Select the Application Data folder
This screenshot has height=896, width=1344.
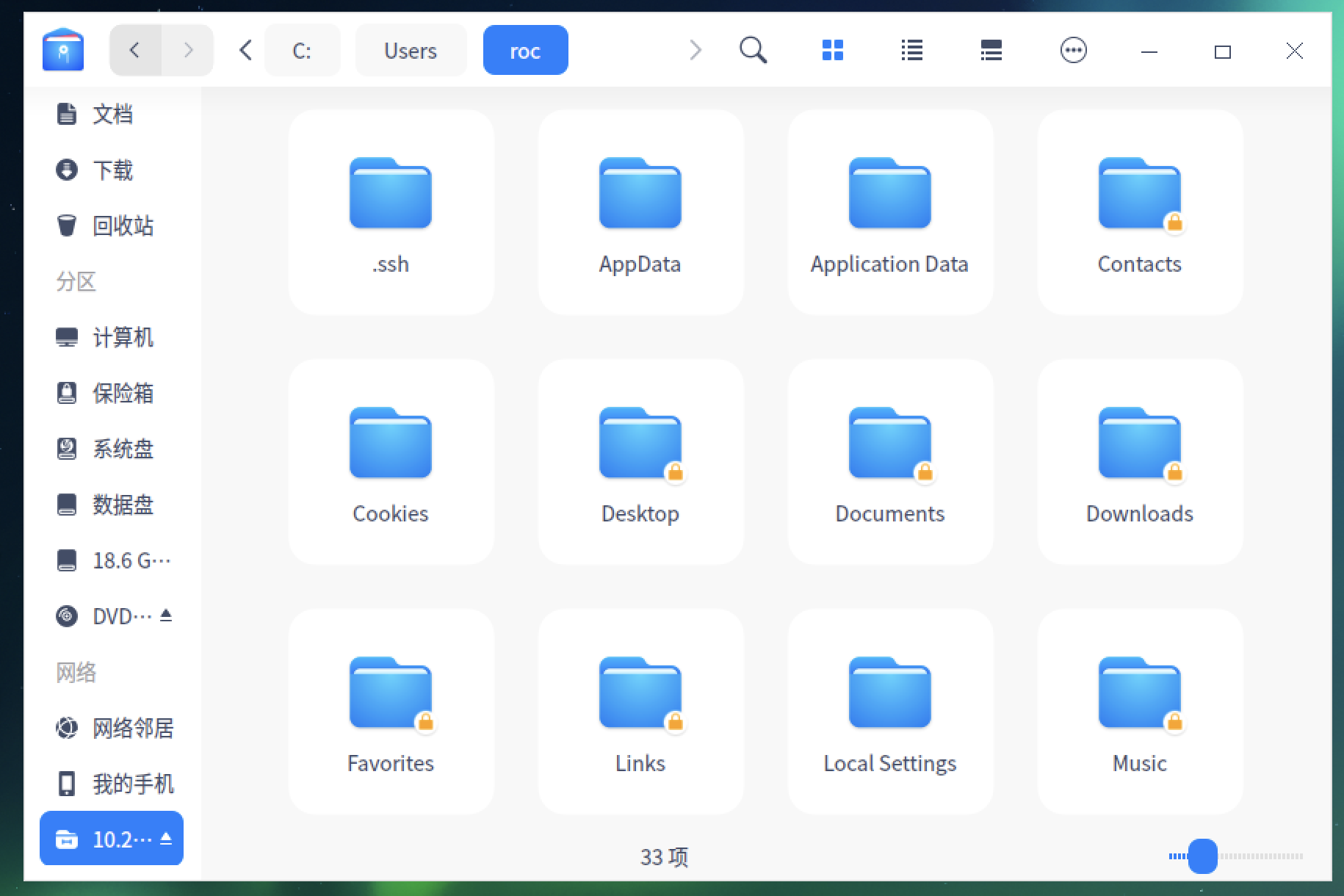click(890, 212)
